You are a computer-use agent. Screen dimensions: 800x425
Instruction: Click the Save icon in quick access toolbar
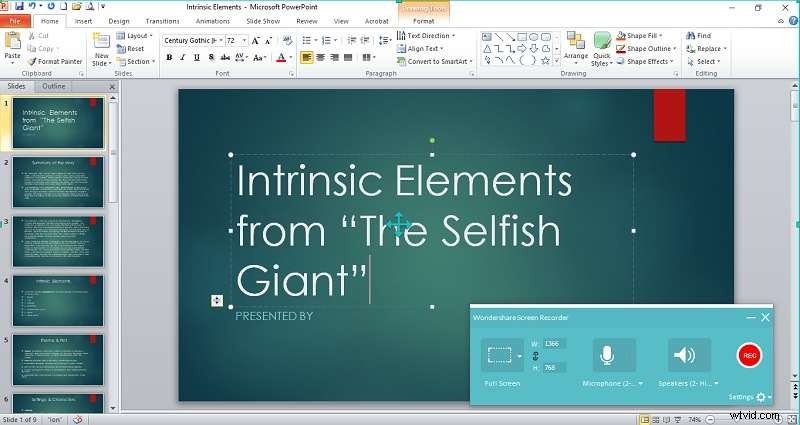[19, 7]
